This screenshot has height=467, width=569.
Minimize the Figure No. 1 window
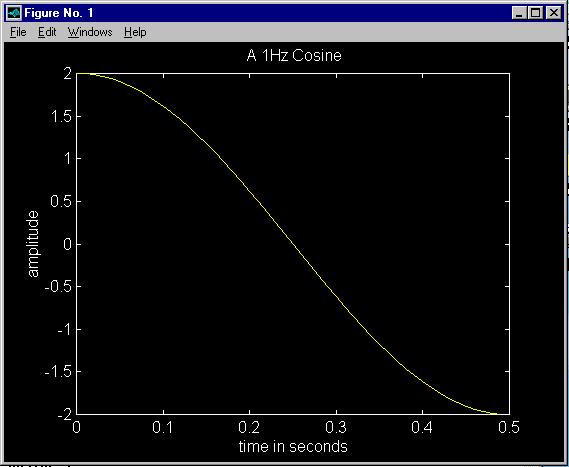520,13
